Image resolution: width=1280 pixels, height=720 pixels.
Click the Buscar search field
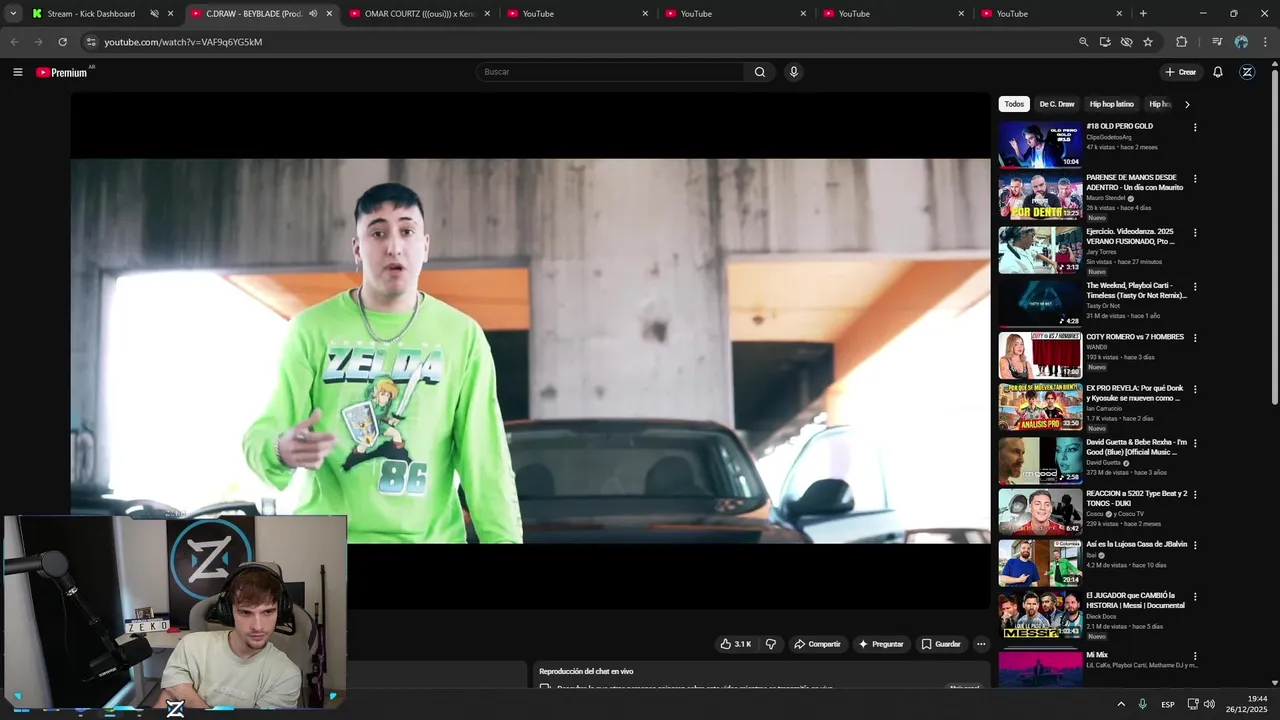coord(610,72)
